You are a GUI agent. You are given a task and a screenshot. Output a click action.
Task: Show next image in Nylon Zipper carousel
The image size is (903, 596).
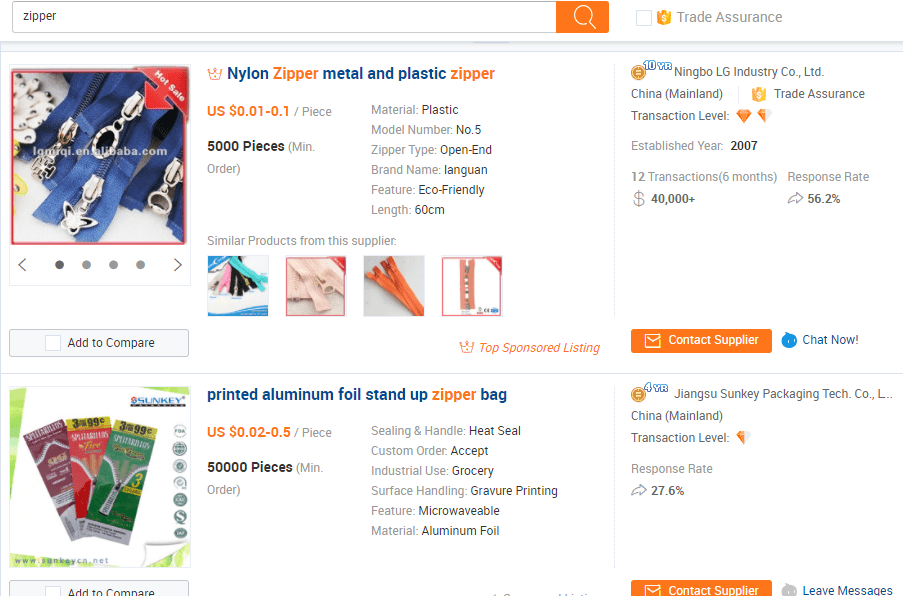(177, 265)
